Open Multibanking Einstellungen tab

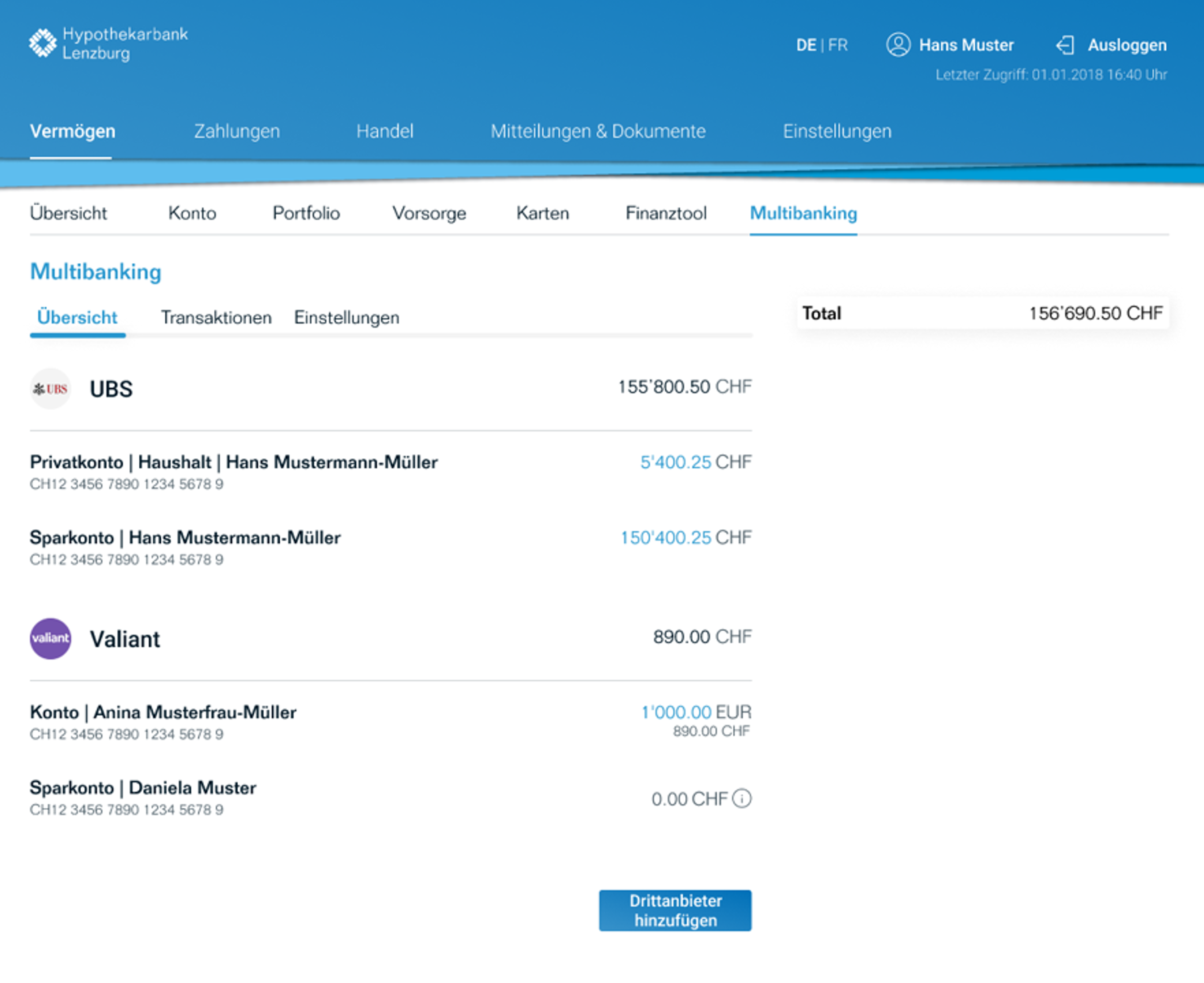pos(346,318)
